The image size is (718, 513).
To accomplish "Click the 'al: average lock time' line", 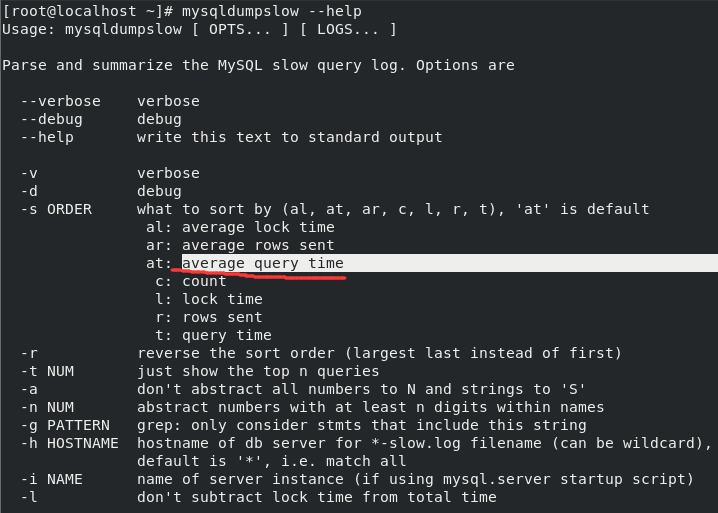I will 240,227.
